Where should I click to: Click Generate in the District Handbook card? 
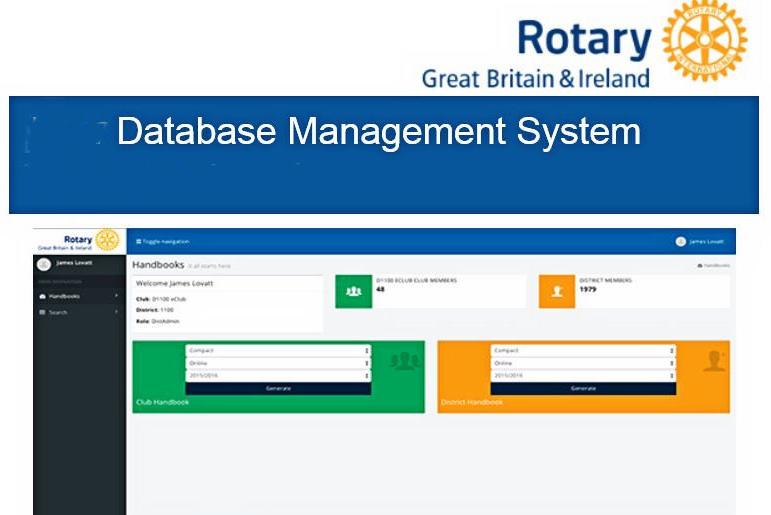click(x=583, y=389)
